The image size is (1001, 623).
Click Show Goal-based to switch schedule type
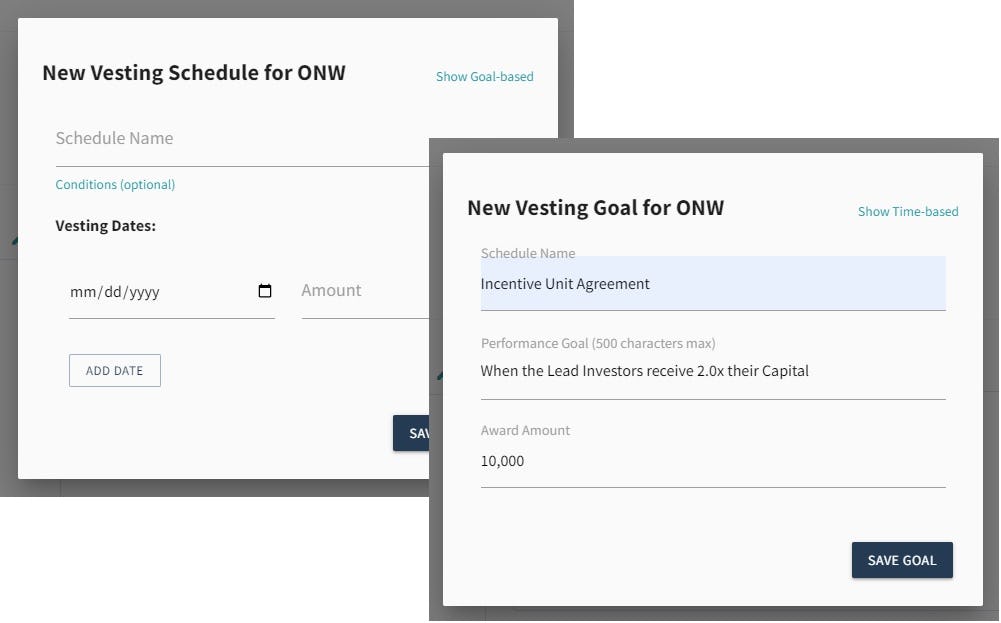tap(484, 76)
